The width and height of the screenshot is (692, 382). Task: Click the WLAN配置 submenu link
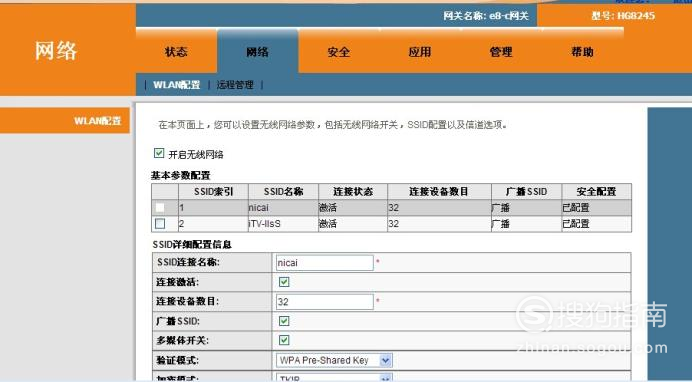point(177,85)
